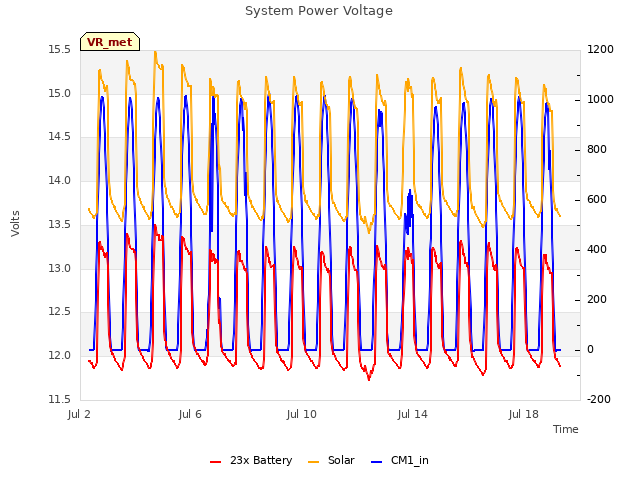Click the Jul 18 x-axis tick label
This screenshot has height=480, width=640.
tap(524, 415)
